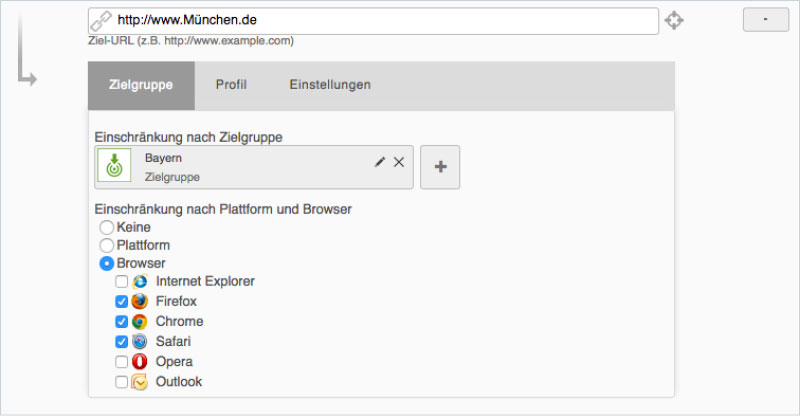Image resolution: width=800 pixels, height=416 pixels.
Task: Open the Einstellungen tab
Action: pos(330,85)
